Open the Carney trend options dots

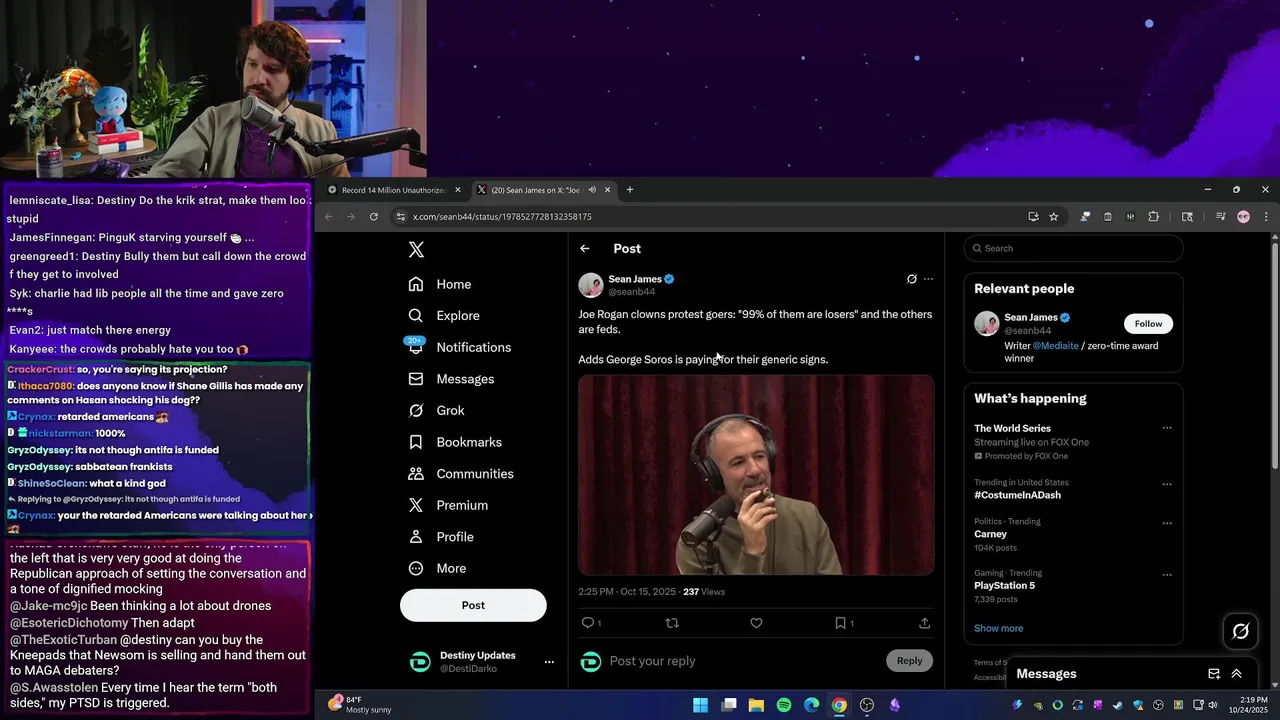[1166, 524]
